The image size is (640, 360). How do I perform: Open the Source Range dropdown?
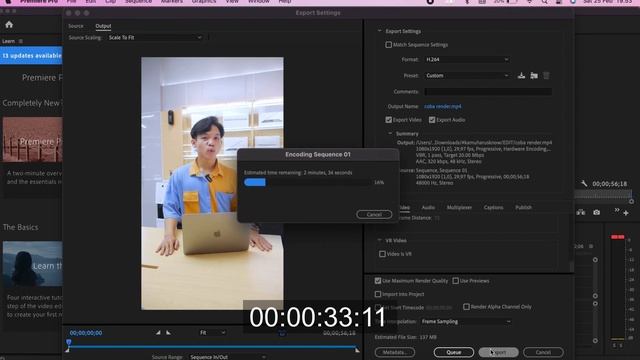click(x=227, y=357)
